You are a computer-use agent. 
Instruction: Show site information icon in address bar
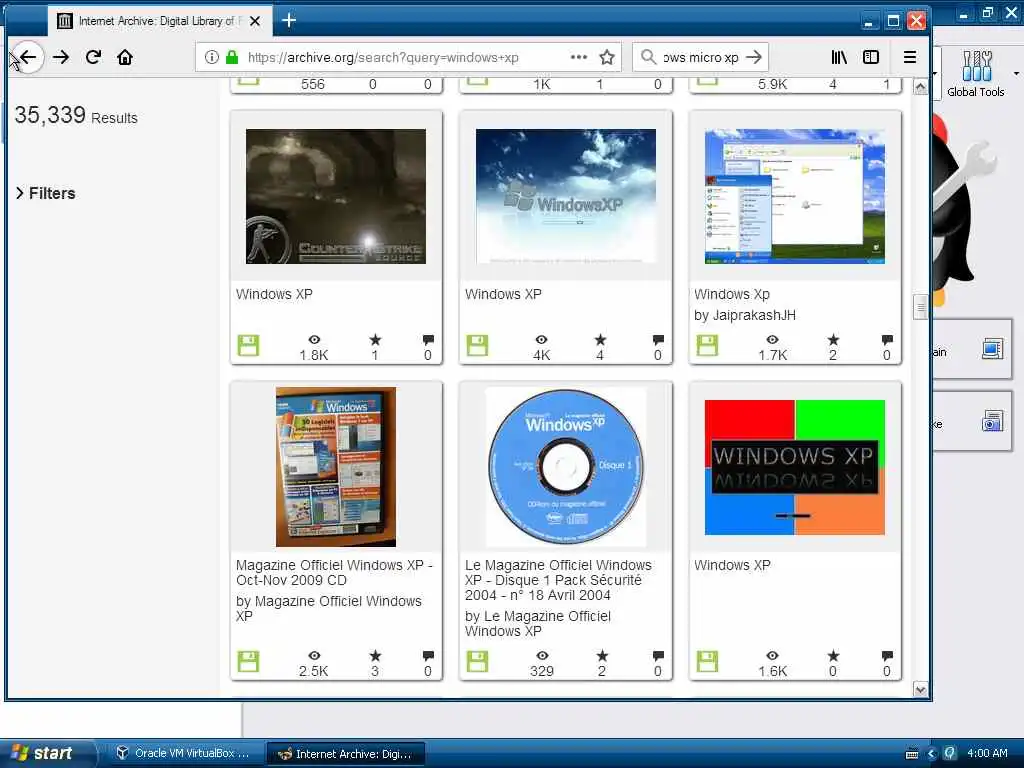pyautogui.click(x=212, y=57)
